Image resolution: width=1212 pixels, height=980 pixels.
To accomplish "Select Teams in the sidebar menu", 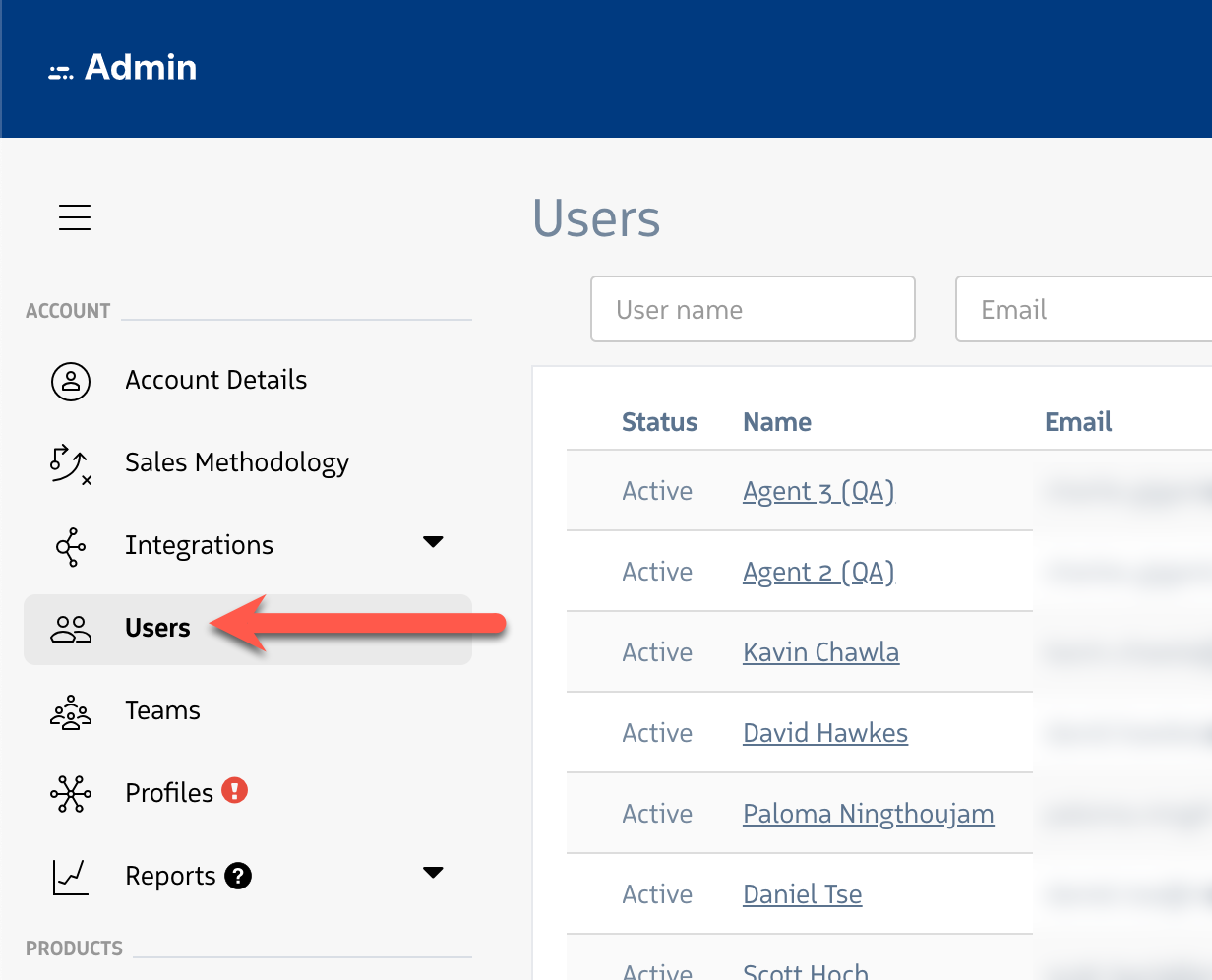I will tap(162, 710).
